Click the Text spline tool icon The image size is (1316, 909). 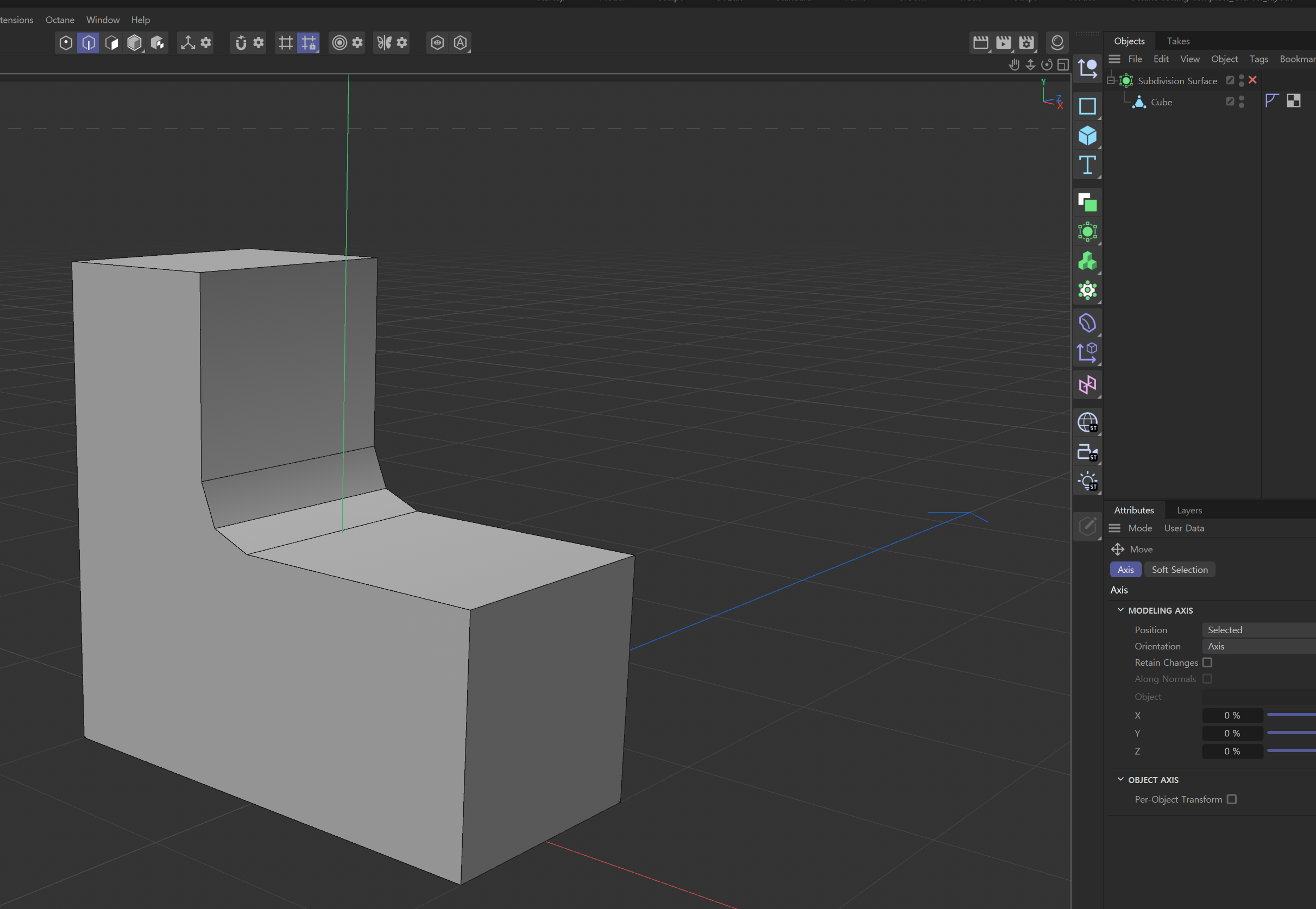1087,166
